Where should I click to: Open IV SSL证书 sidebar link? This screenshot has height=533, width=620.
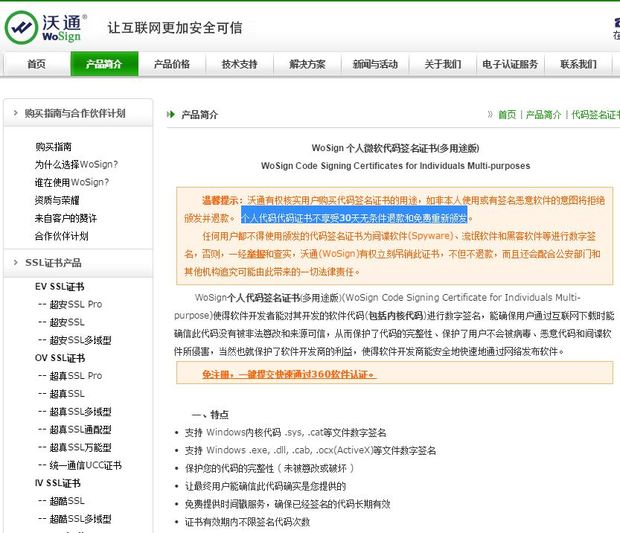tap(58, 483)
